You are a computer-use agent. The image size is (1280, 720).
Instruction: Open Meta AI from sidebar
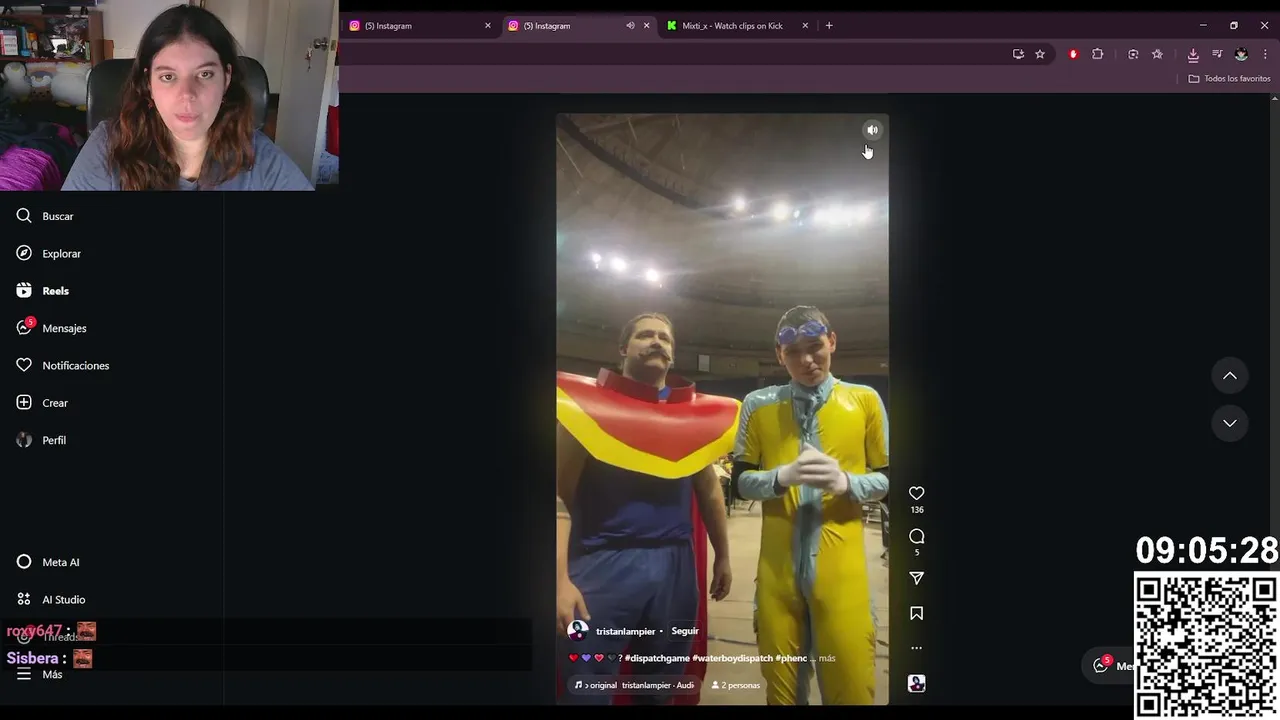(x=48, y=562)
